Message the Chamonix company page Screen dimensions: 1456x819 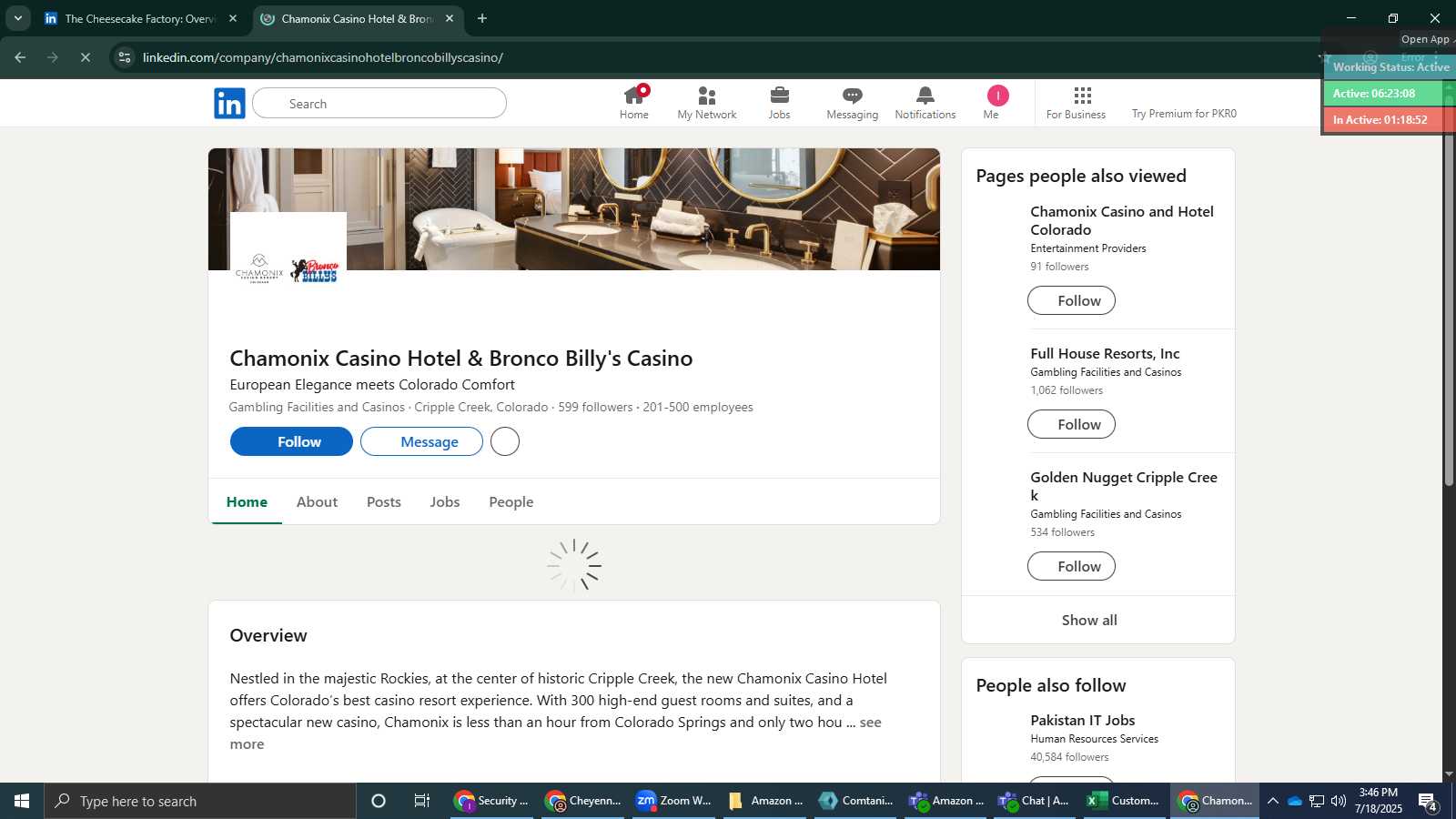pyautogui.click(x=421, y=441)
